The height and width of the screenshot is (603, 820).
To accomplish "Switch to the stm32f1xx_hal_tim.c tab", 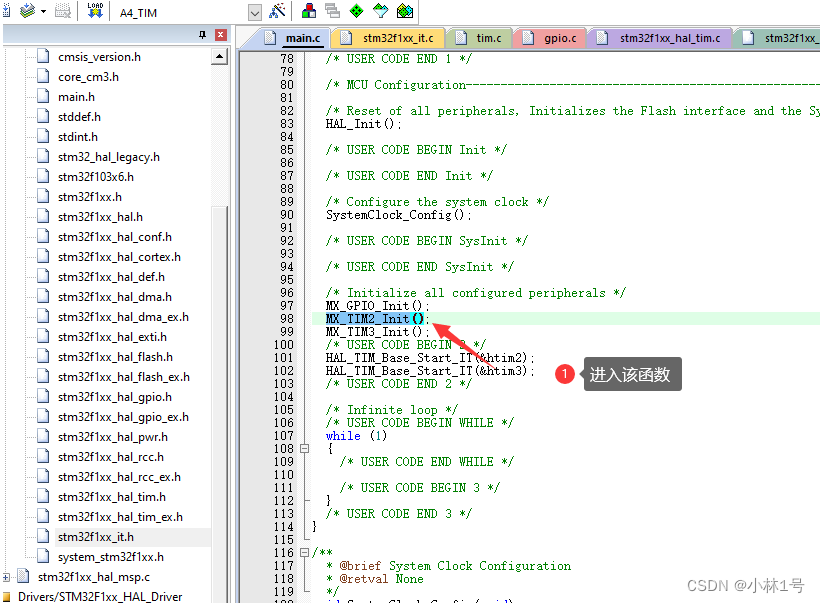I will click(660, 38).
